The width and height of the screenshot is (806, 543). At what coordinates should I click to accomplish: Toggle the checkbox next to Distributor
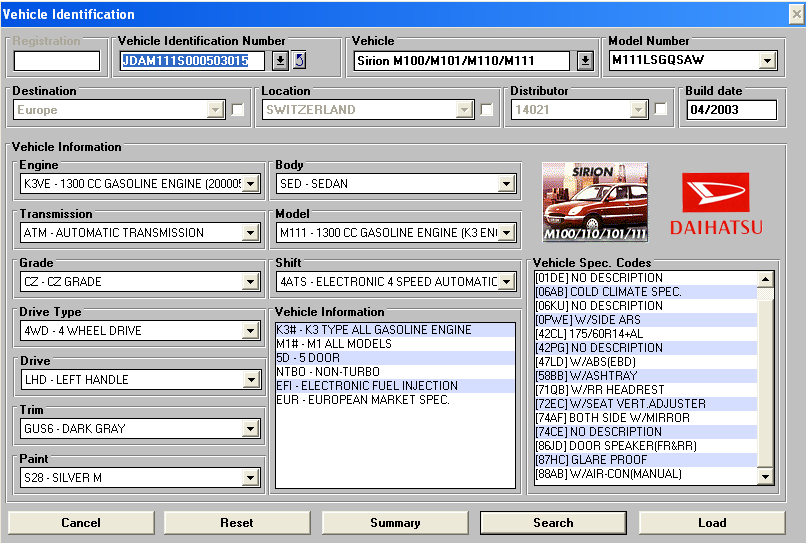661,110
